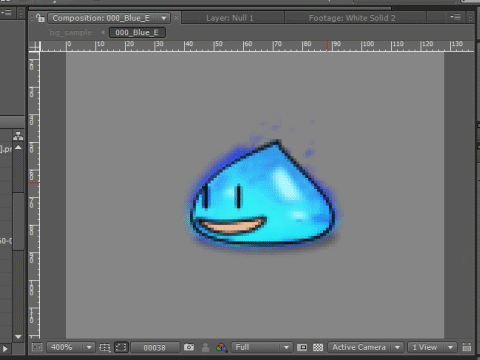
Task: Switch to the Layer: Null 1 tab
Action: (x=230, y=18)
